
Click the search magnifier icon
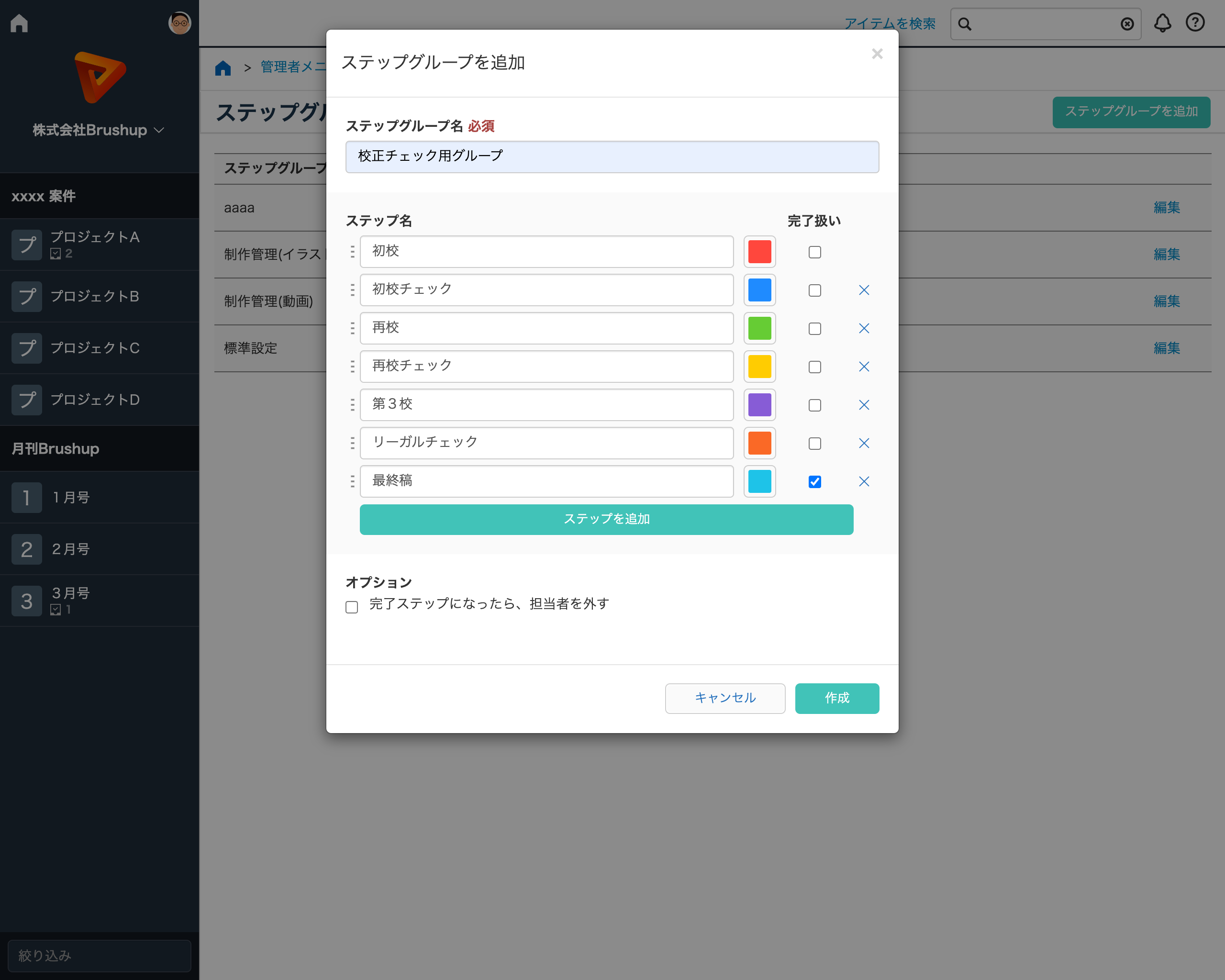click(x=964, y=24)
